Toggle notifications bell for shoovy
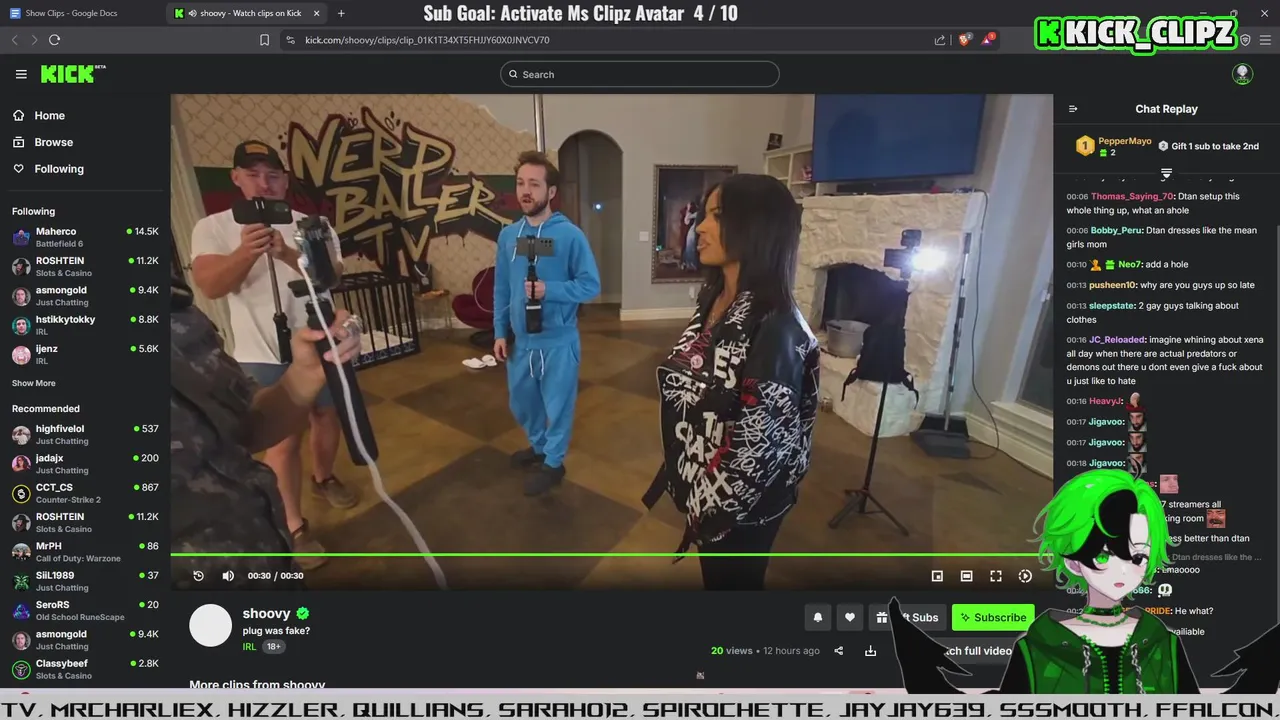The width and height of the screenshot is (1280, 720). pos(817,617)
